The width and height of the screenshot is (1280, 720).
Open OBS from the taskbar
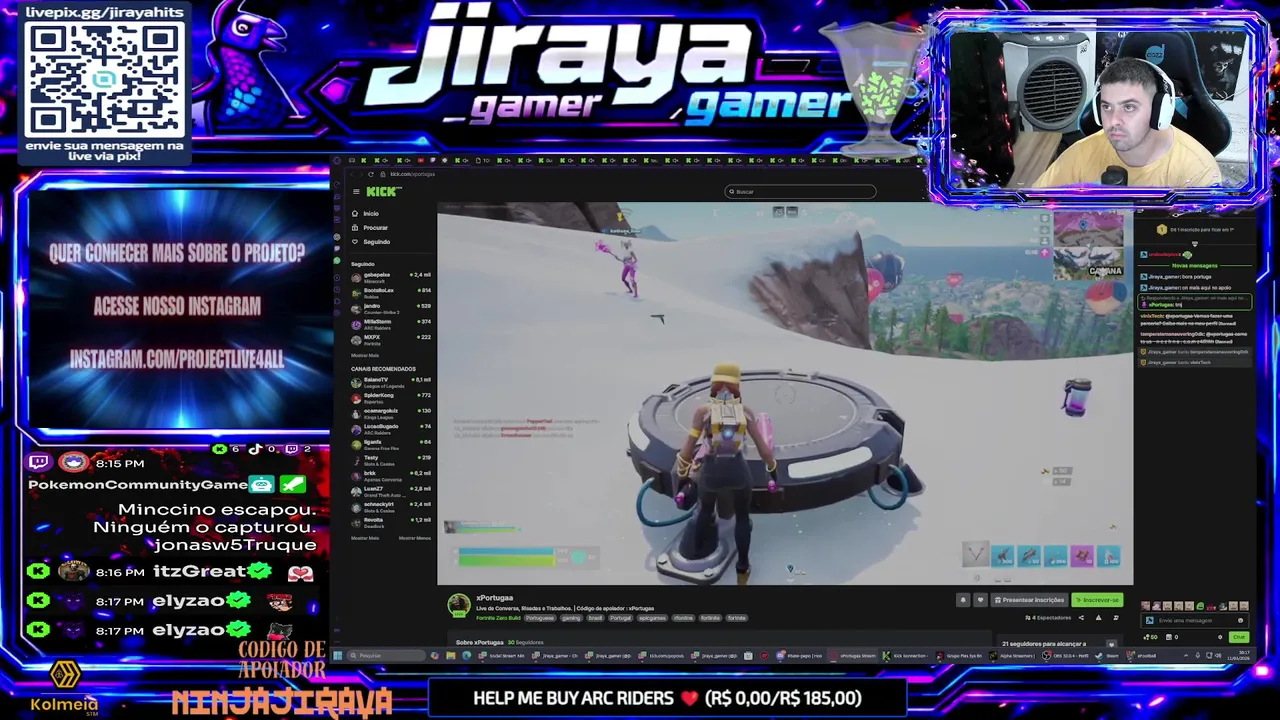[x=1066, y=656]
